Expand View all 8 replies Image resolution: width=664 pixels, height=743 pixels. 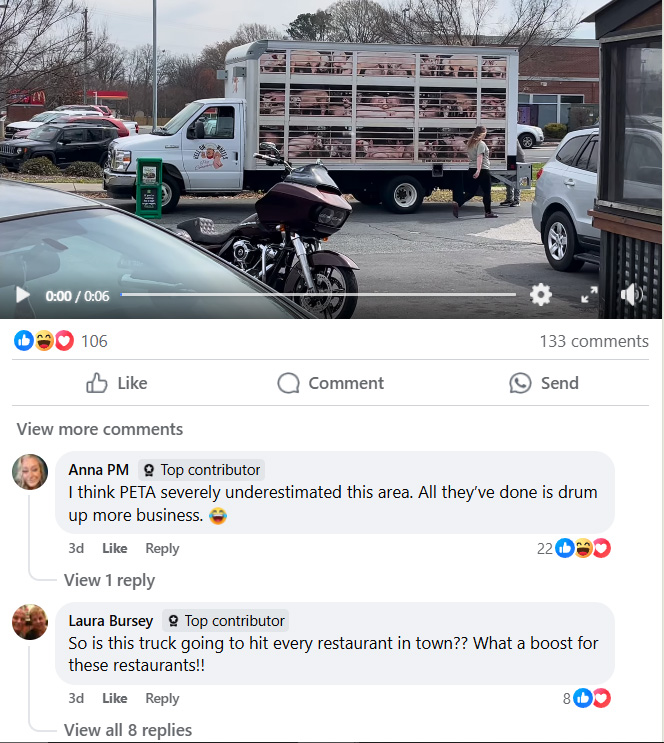[128, 730]
